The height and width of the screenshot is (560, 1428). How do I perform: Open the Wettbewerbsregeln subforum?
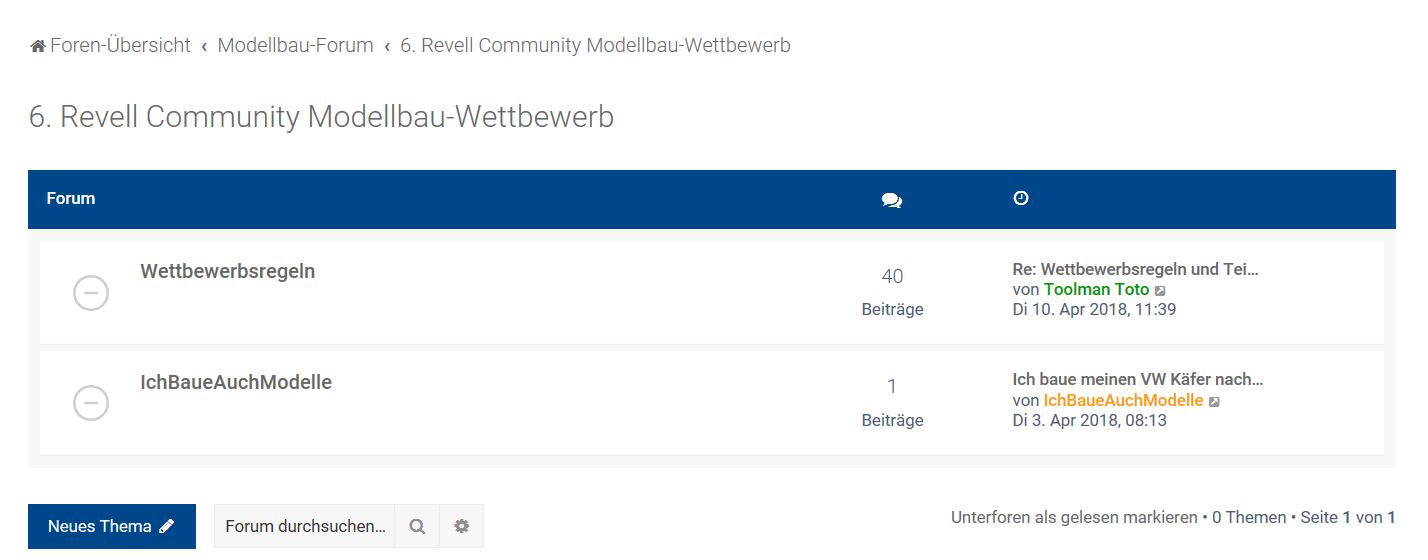point(227,271)
